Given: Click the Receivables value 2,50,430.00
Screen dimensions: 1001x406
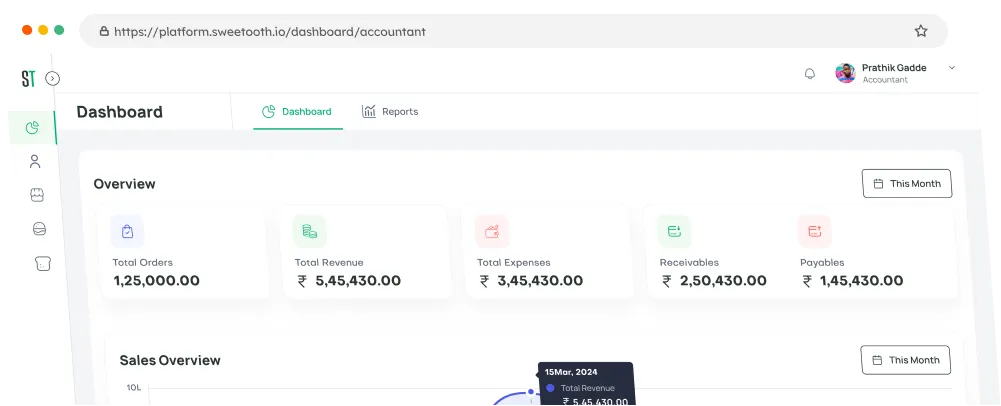Looking at the screenshot, I should point(723,280).
